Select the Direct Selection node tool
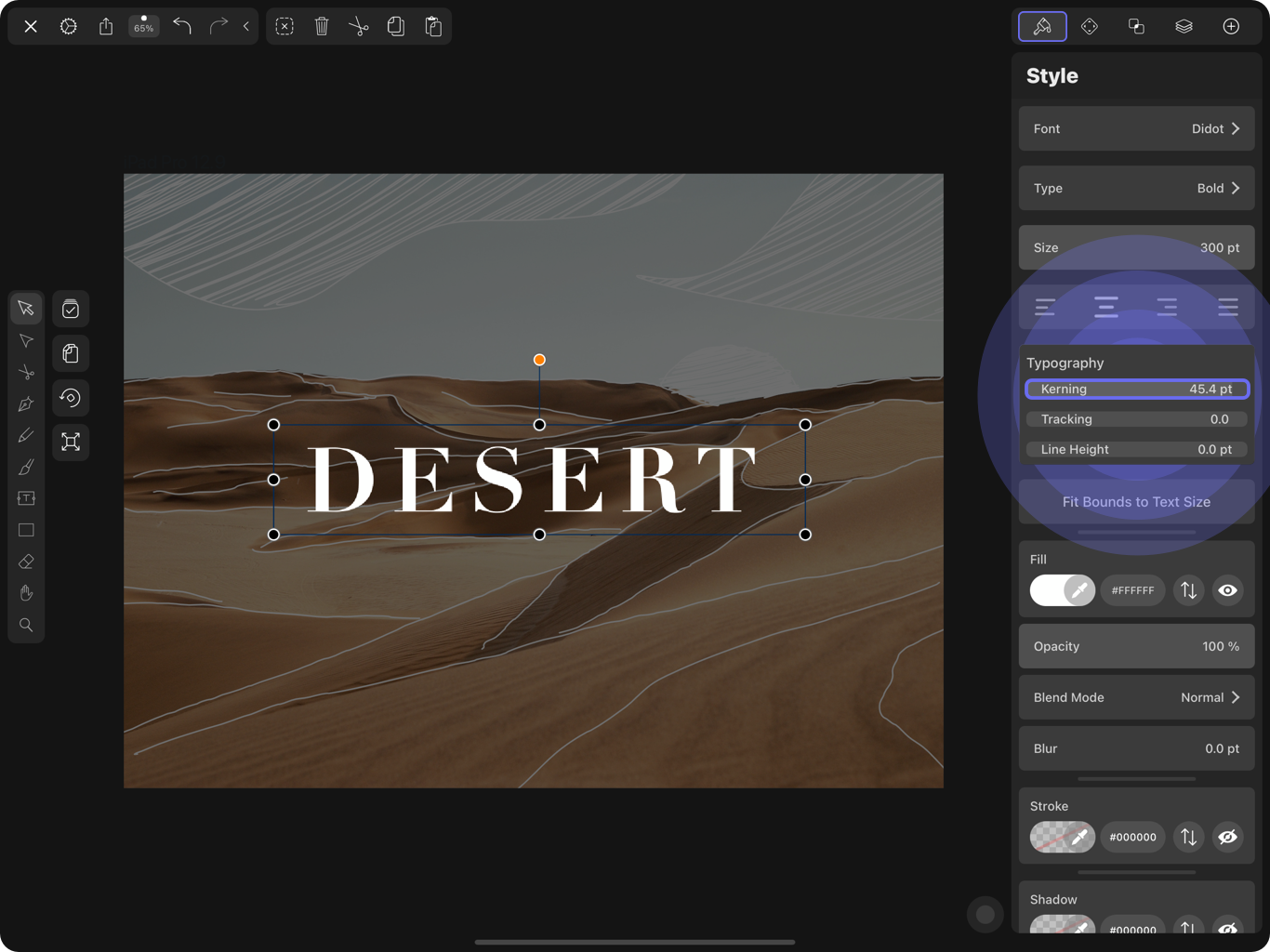Screen dimensions: 1270x952 click(x=26, y=341)
